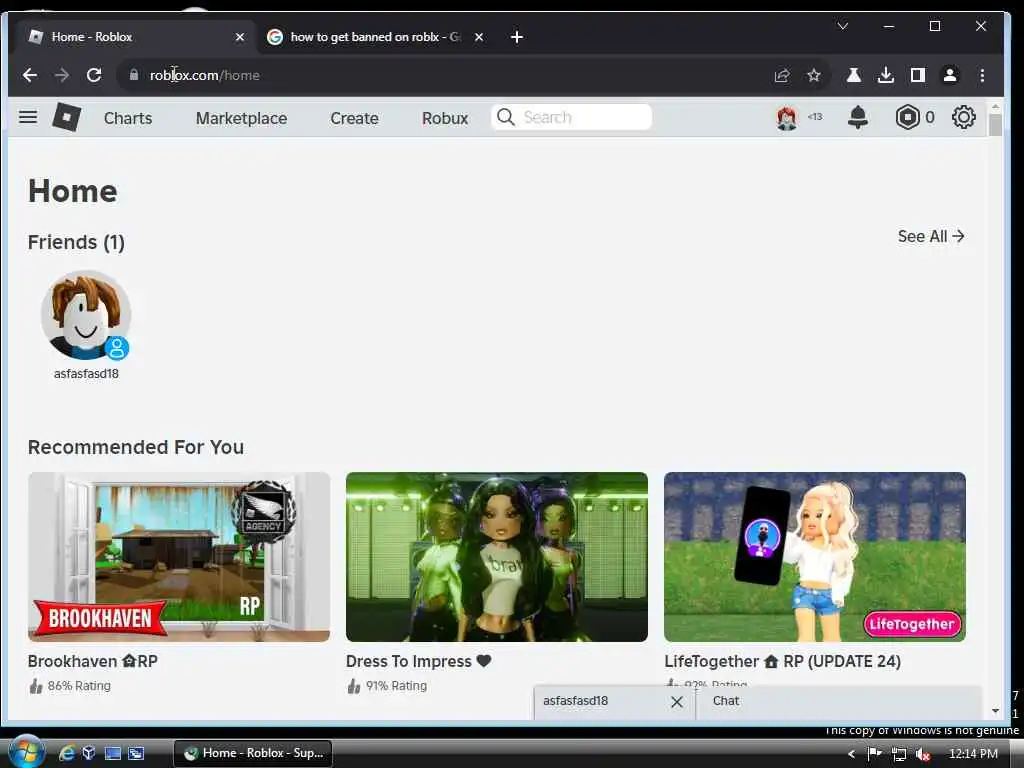
Task: Close the Google search browser tab
Action: tap(479, 37)
